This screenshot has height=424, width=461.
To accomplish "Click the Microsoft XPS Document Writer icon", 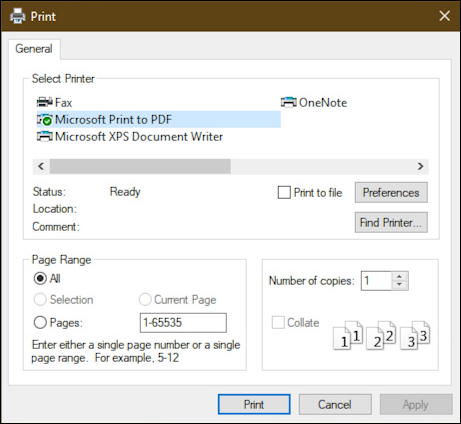I will 44,136.
